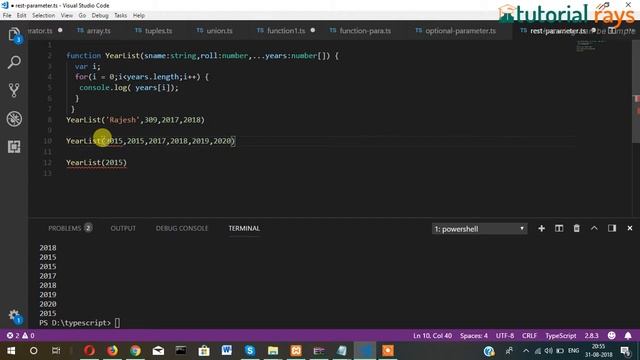This screenshot has width=640, height=360.
Task: Select the 1: powershell terminal dropdown
Action: coord(479,229)
